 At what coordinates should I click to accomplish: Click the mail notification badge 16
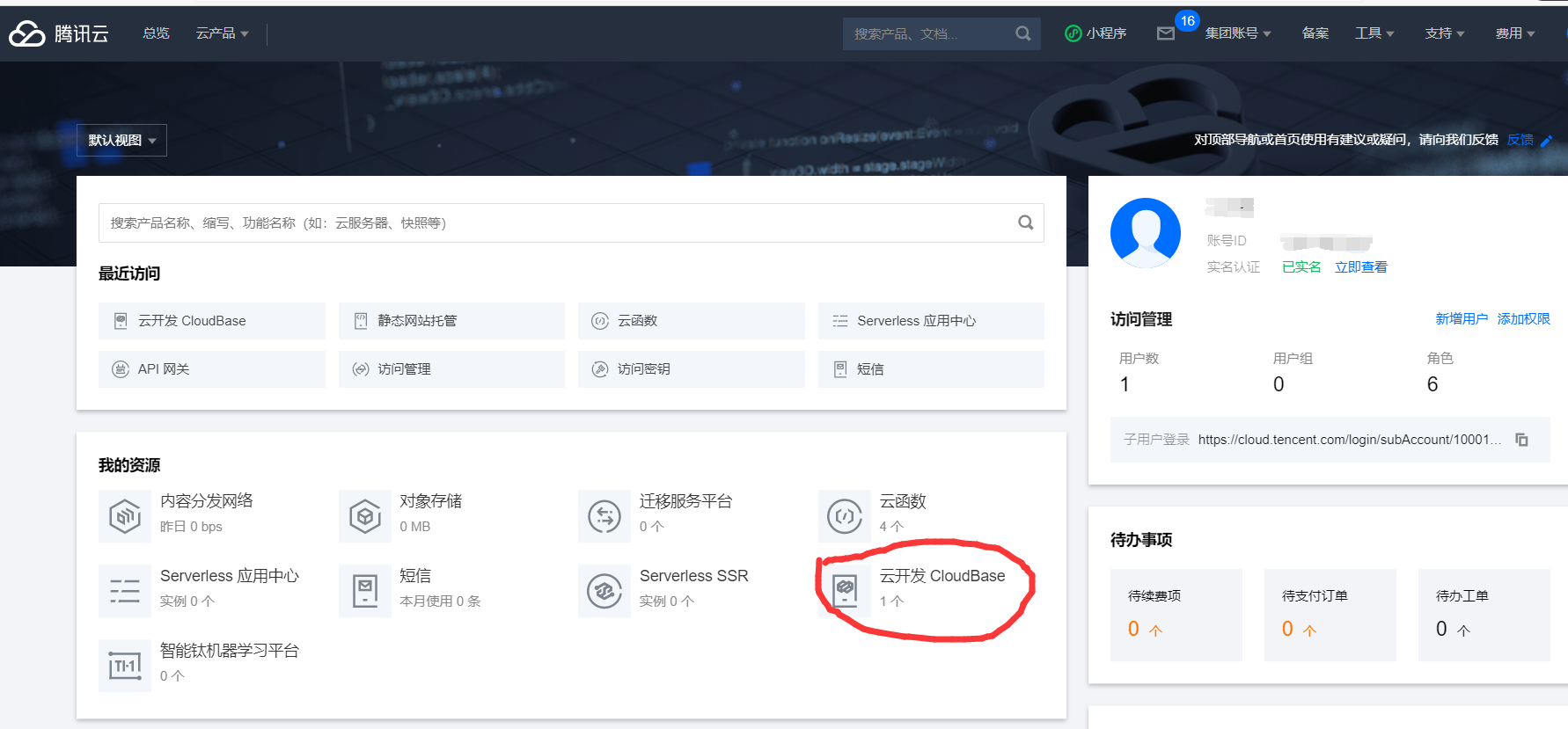tap(1188, 21)
